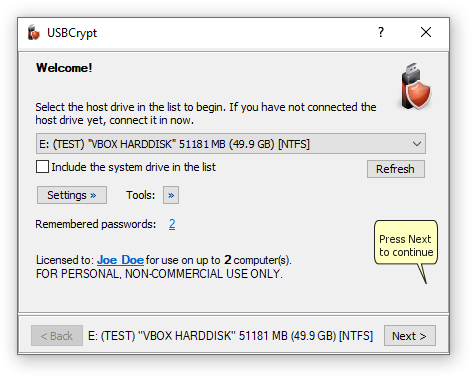Click the Remembered passwords label
This screenshot has width=472, height=378.
(x=96, y=224)
